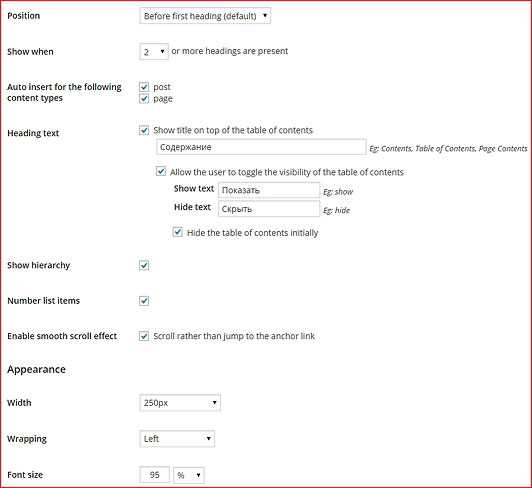The width and height of the screenshot is (532, 488).
Task: Click the Hide text input field
Action: click(269, 209)
